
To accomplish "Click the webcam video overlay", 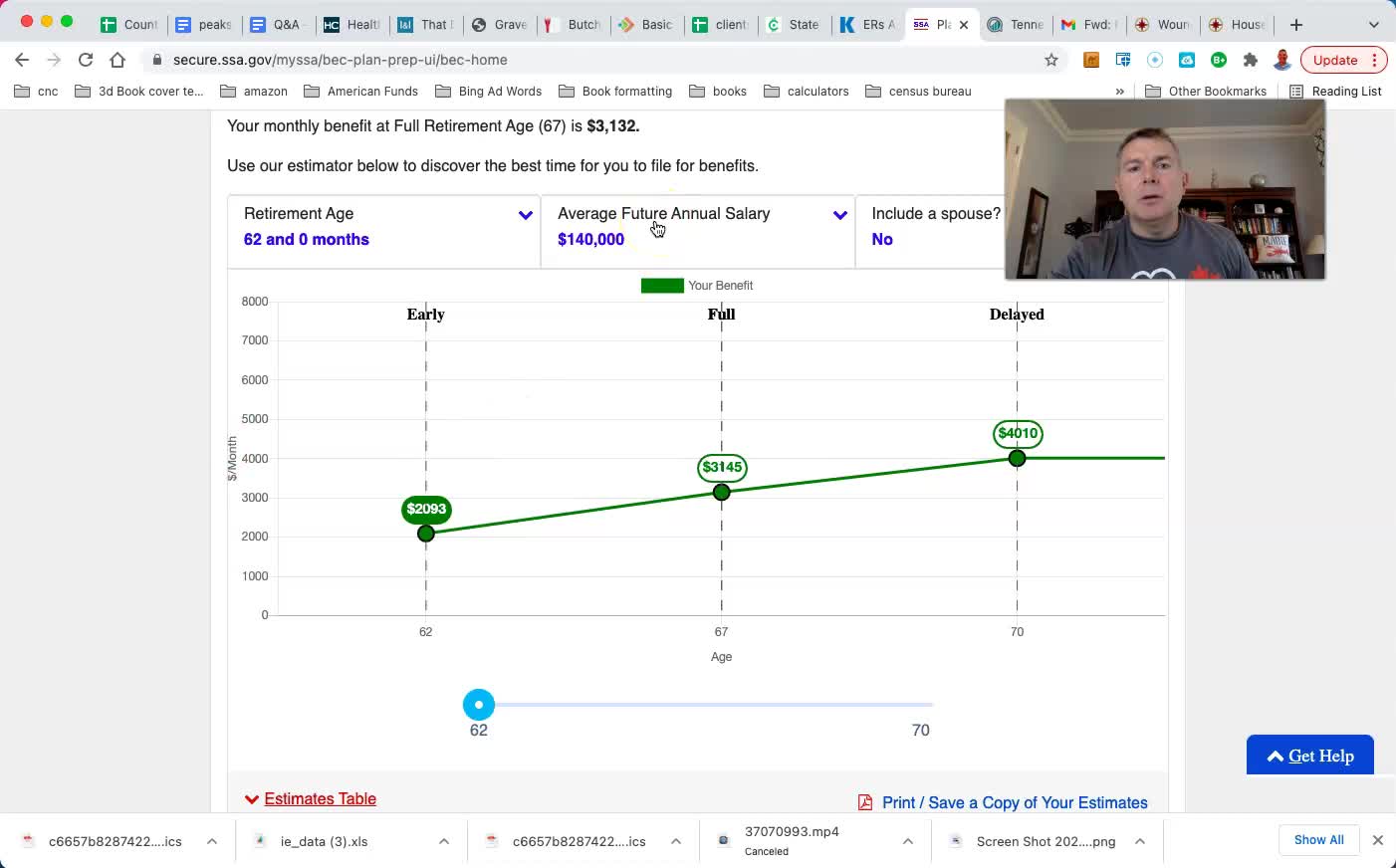I will [1165, 189].
